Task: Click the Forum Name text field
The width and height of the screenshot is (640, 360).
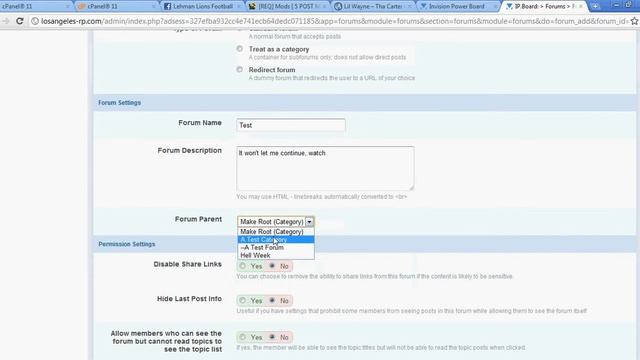Action: [x=291, y=125]
